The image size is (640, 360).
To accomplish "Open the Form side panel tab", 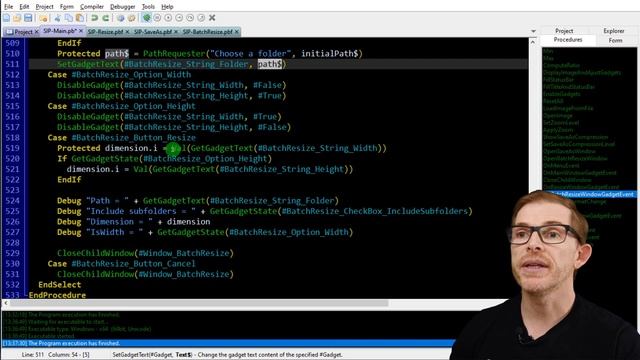I will 616,40.
